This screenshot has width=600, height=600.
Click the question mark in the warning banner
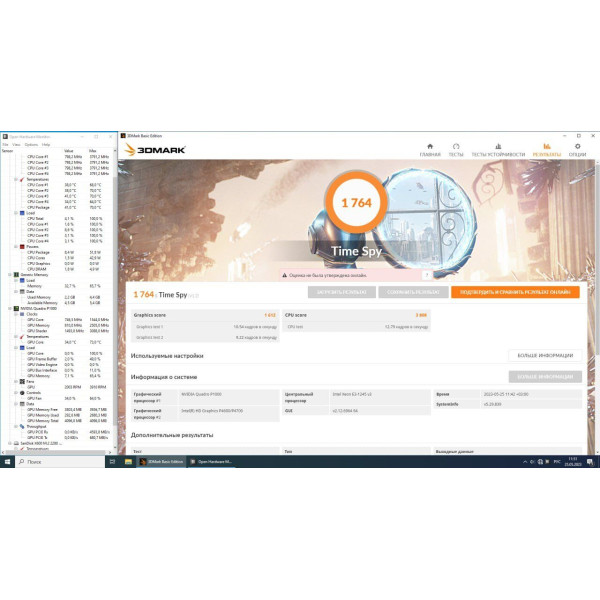coord(427,275)
